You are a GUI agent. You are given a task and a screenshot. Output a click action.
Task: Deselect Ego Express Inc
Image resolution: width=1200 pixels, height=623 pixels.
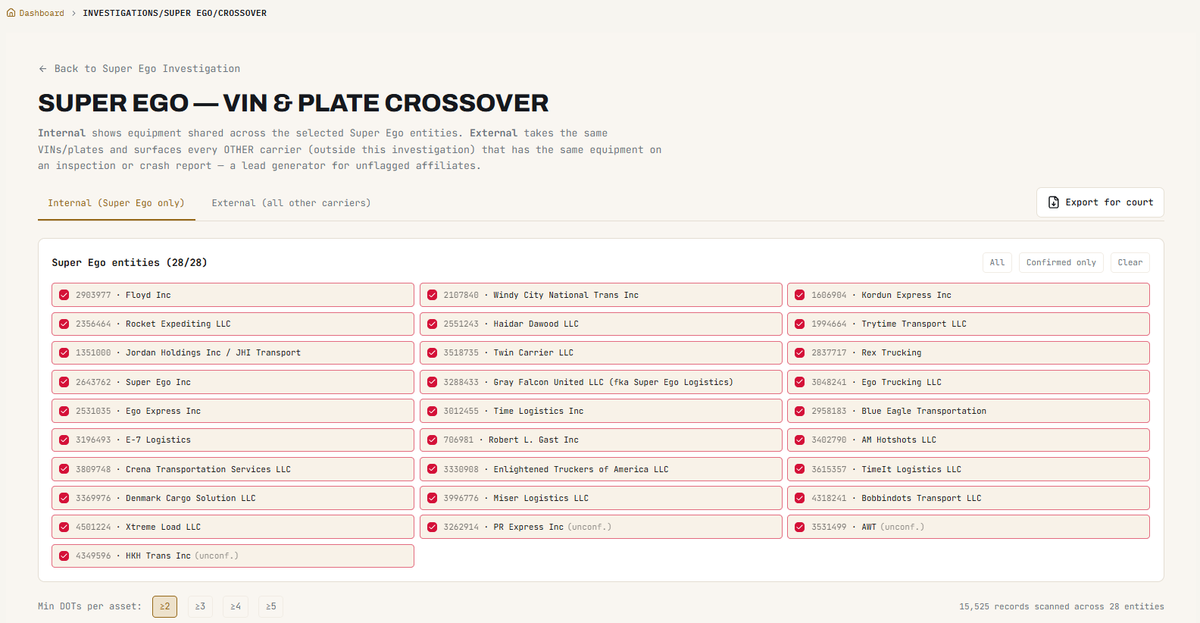[232, 411]
